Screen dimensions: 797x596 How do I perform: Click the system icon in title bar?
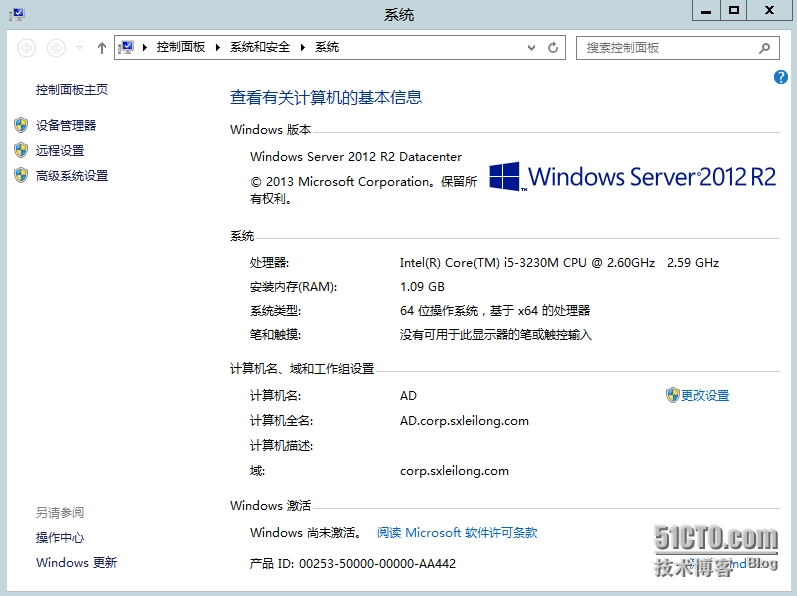(x=17, y=14)
